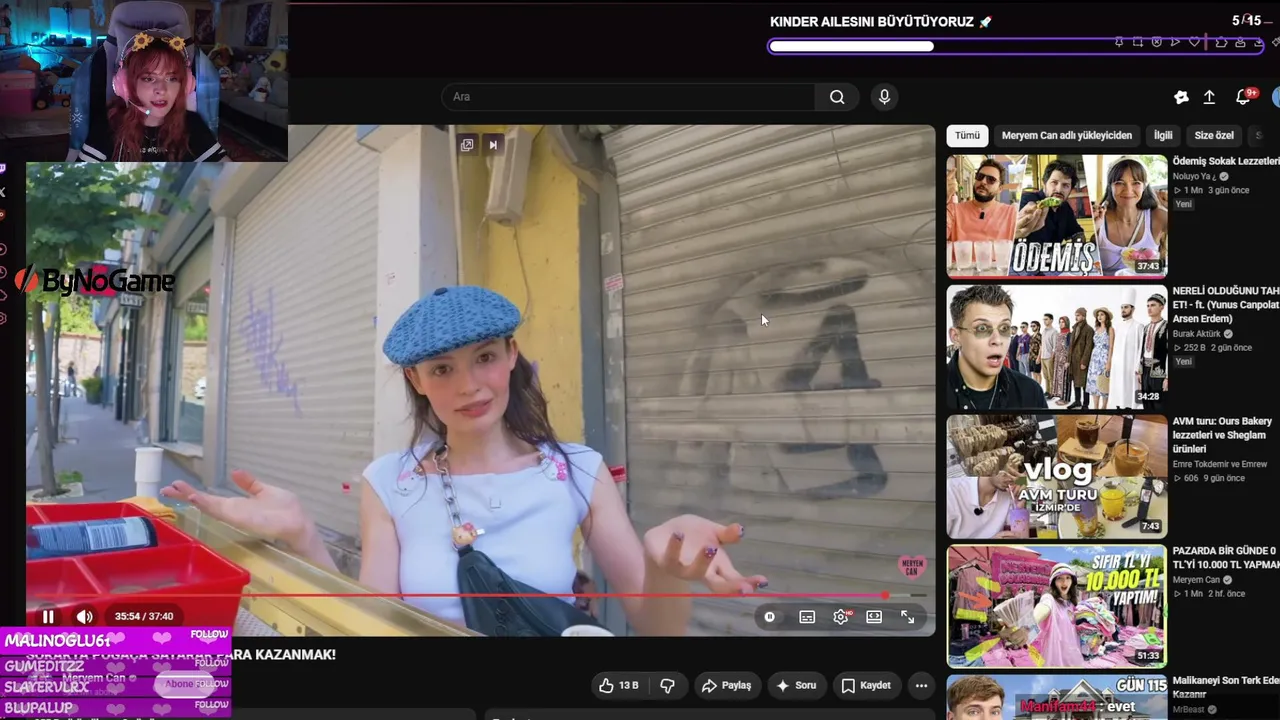The height and width of the screenshot is (720, 1280).
Task: Open the more actions three-dot menu
Action: point(921,686)
